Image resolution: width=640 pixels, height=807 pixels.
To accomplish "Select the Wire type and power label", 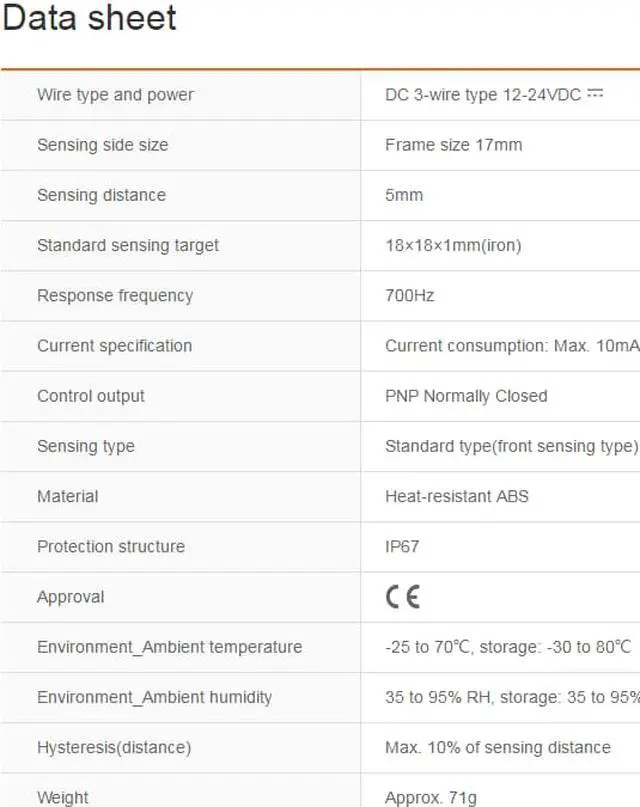I will pyautogui.click(x=115, y=95).
